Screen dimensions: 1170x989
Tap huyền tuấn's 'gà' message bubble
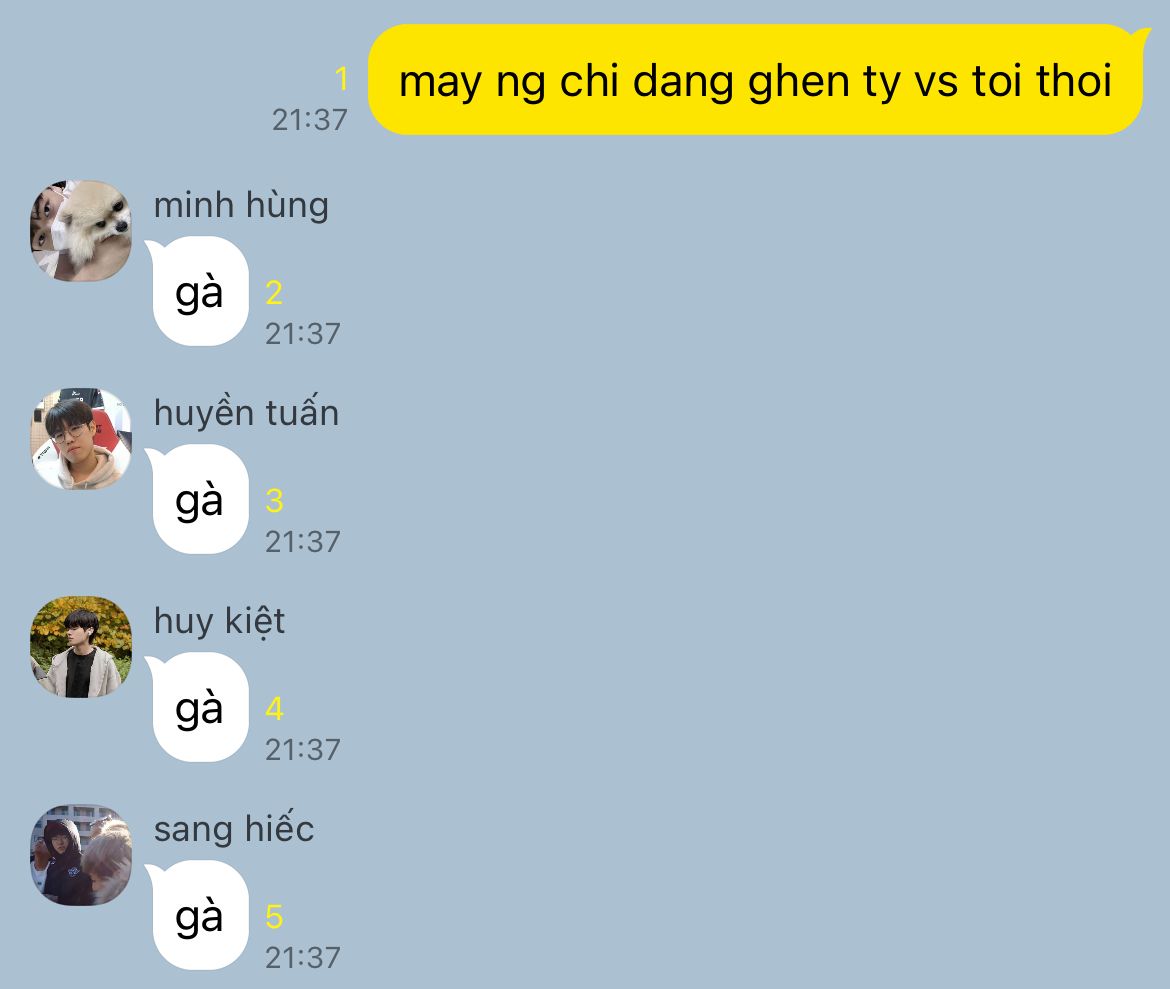click(198, 499)
